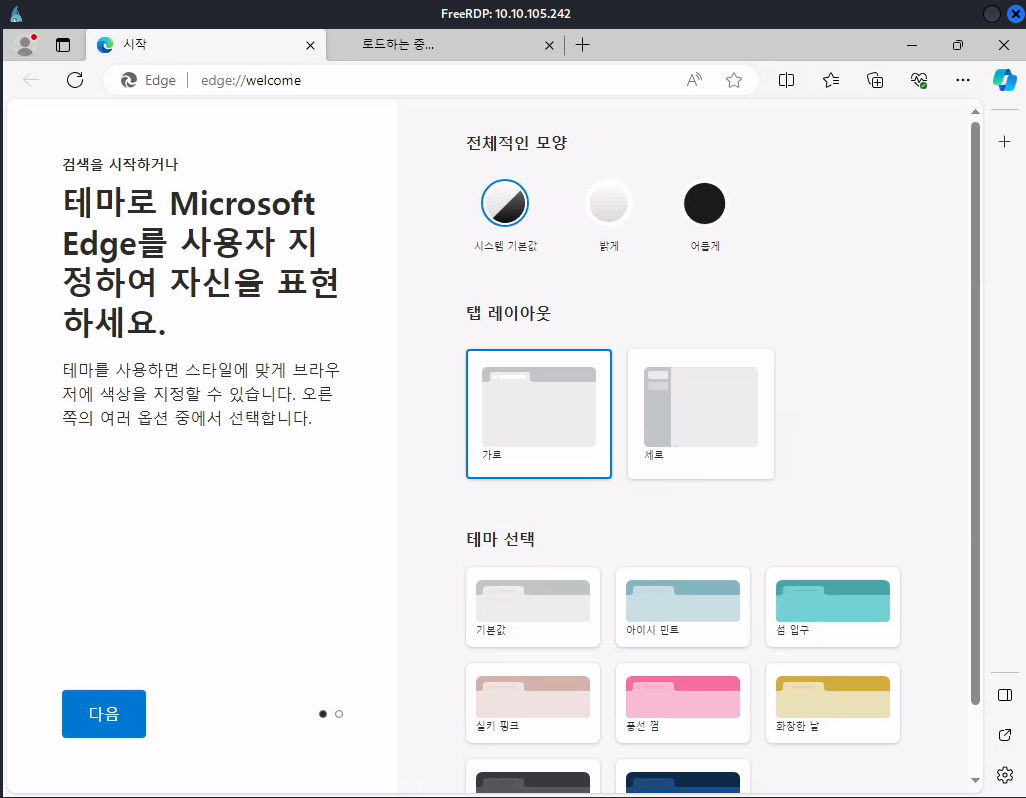This screenshot has width=1026, height=798.
Task: Select the 시스템 기본값 appearance option
Action: (x=505, y=204)
